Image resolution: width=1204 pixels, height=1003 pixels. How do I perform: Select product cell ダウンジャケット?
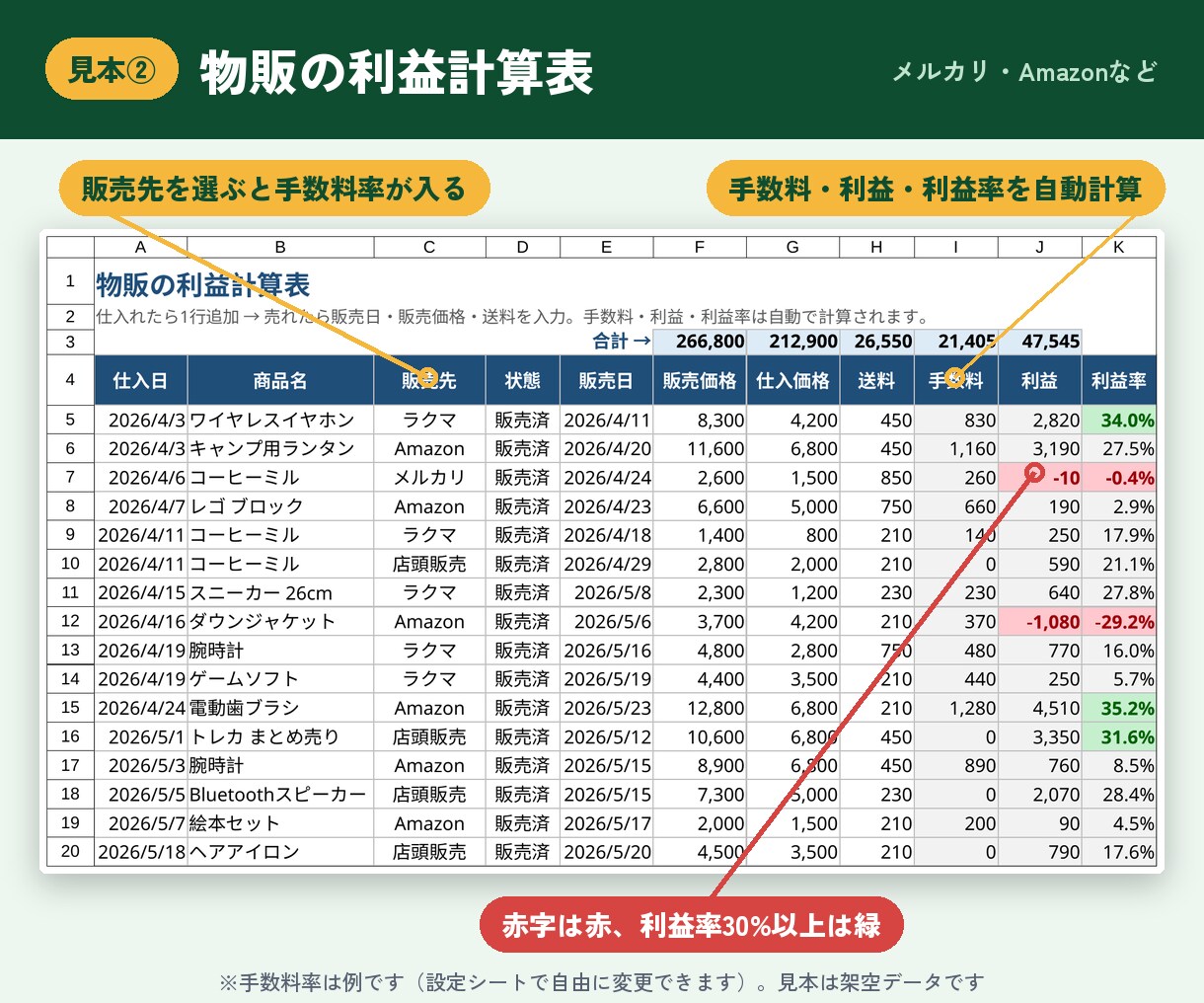(280, 621)
